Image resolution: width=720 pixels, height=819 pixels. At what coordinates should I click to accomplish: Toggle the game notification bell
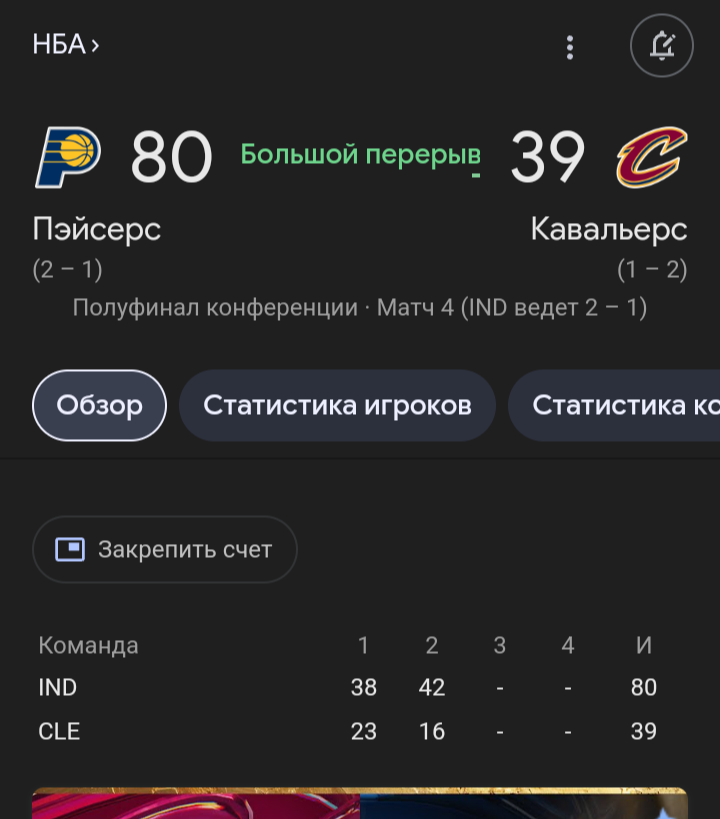[661, 46]
